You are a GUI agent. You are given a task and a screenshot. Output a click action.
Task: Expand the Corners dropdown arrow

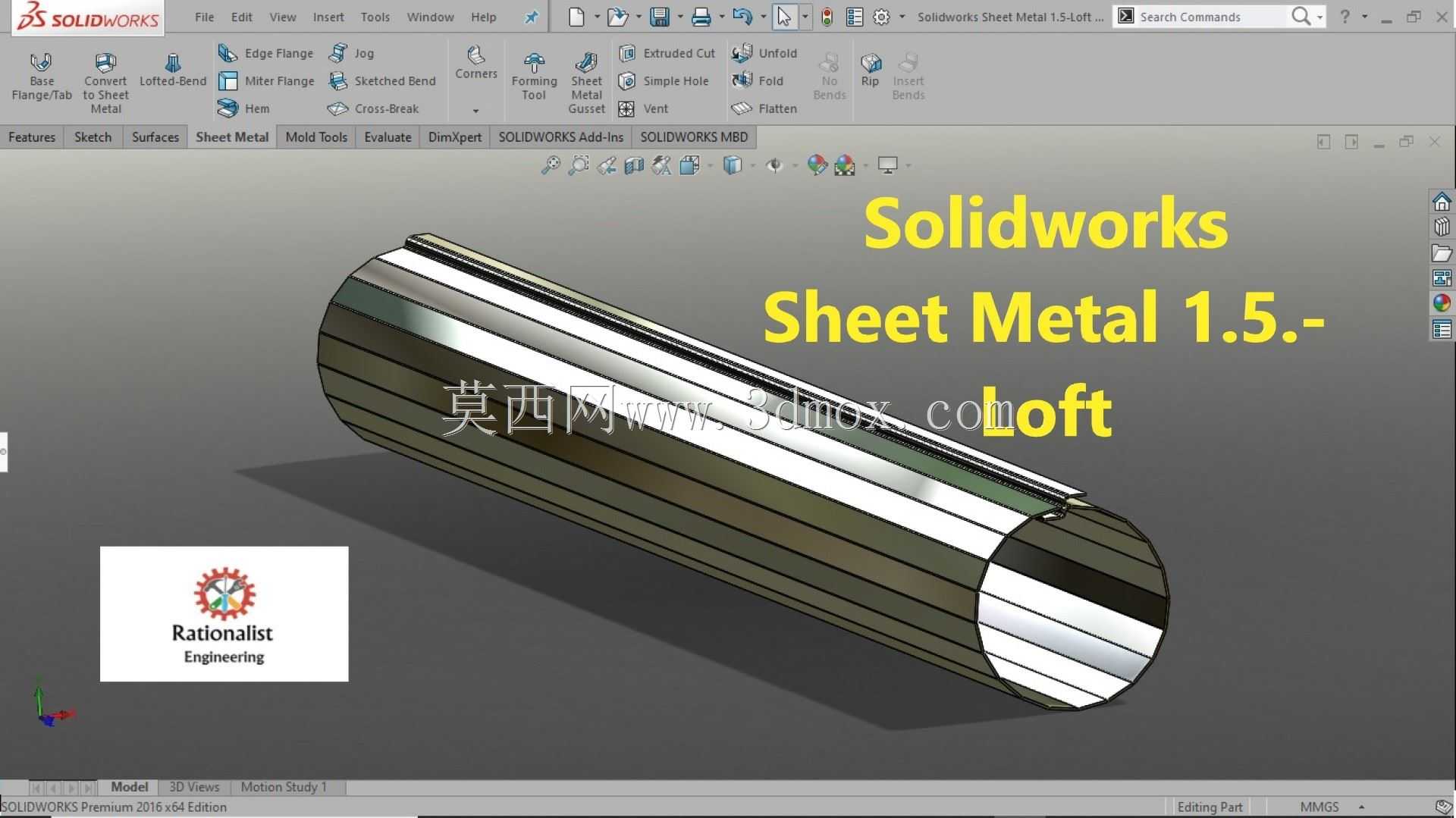point(475,111)
